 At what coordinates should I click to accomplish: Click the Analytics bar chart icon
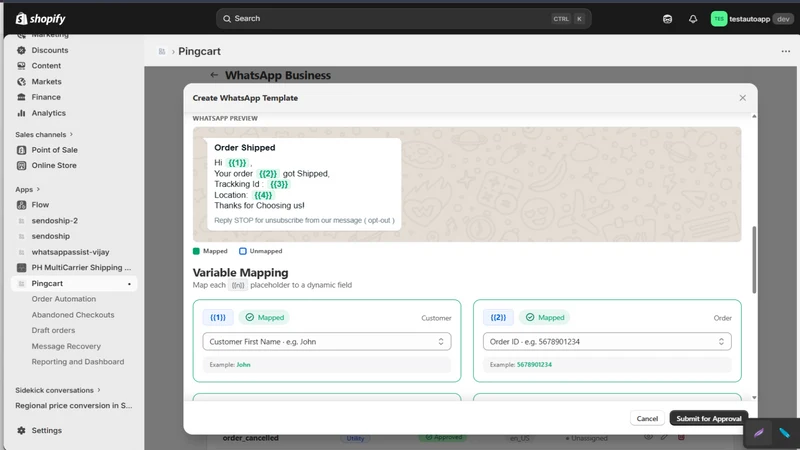21,113
